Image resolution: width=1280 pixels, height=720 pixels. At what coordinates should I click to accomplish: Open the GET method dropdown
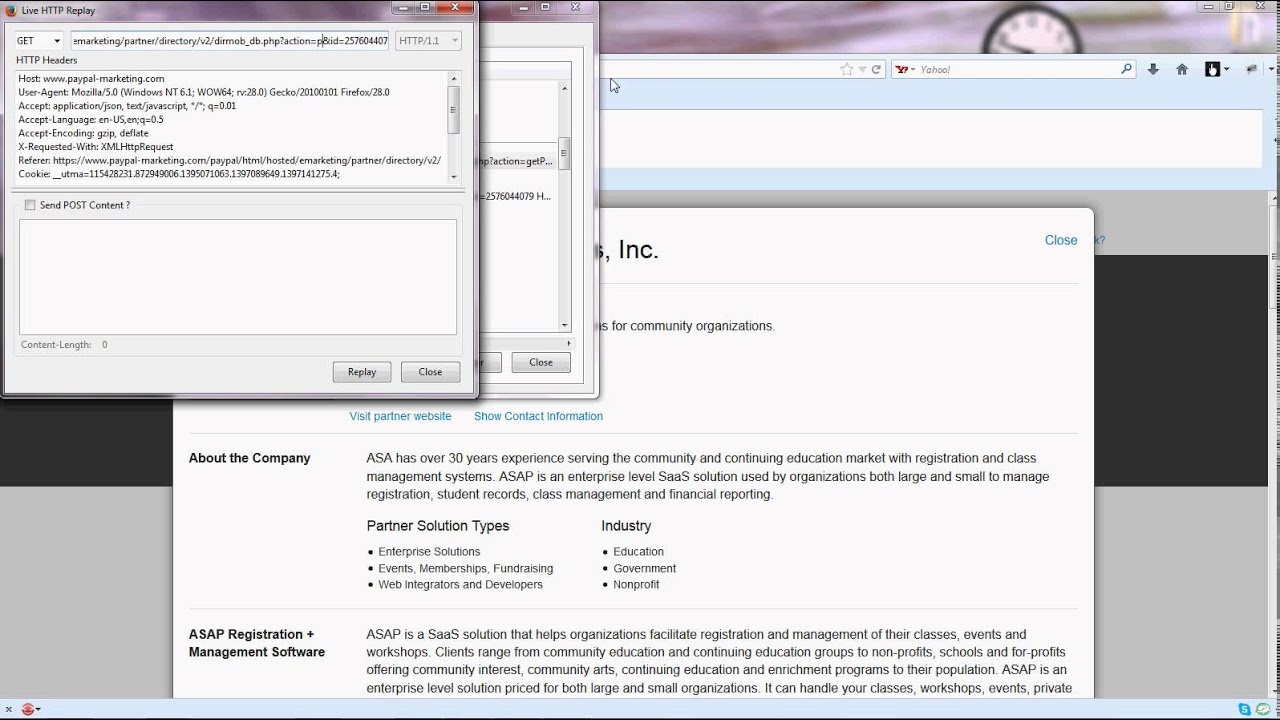point(38,41)
